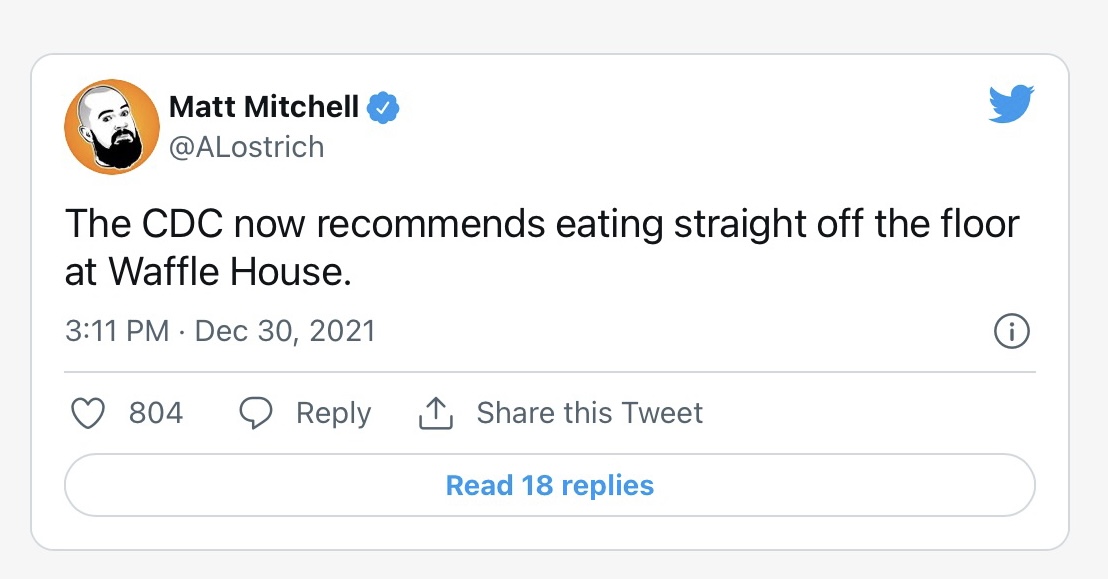Click the Dec 30, 2021 date

285,331
